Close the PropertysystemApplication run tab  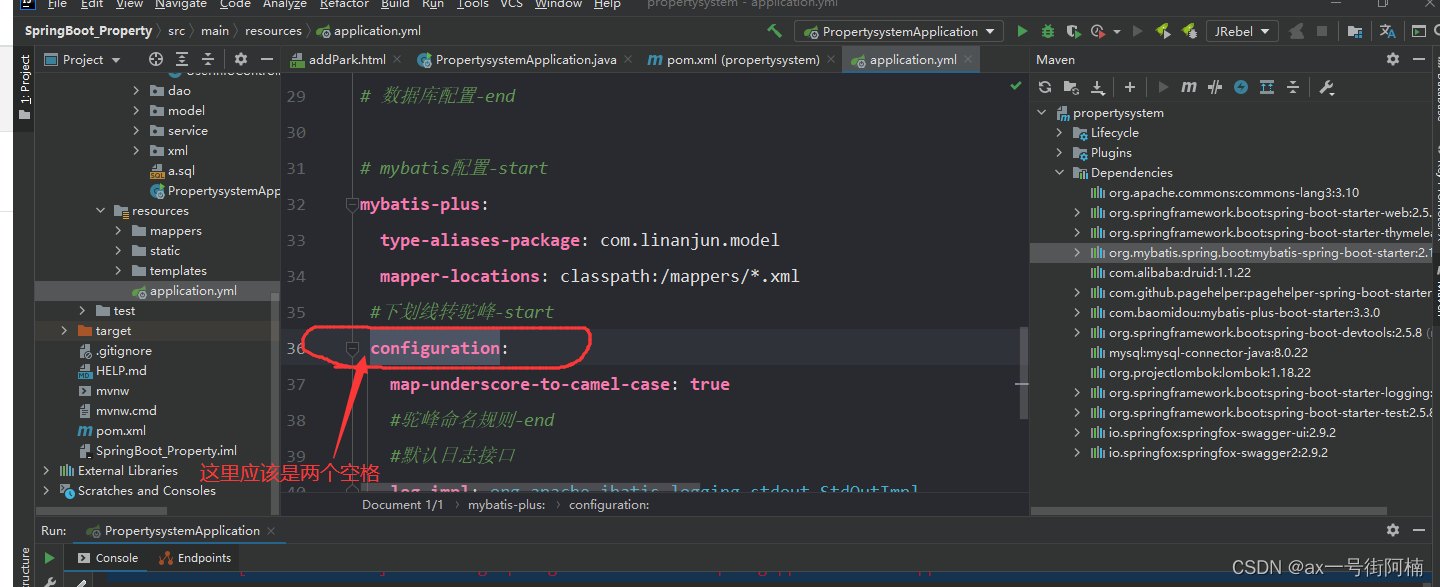(270, 531)
